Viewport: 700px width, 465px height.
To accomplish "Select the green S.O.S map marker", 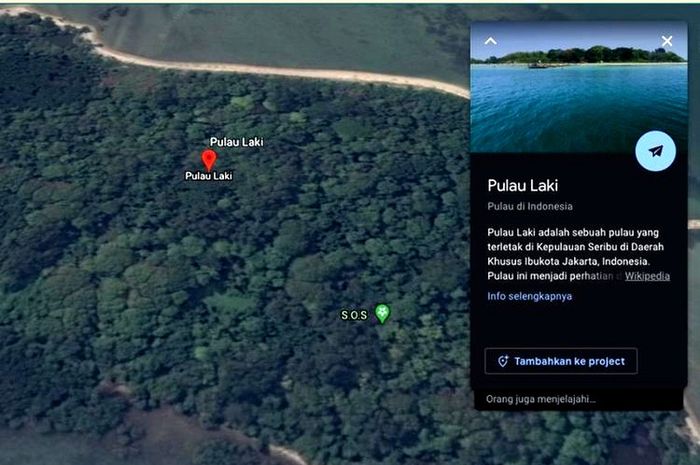I will 382,313.
